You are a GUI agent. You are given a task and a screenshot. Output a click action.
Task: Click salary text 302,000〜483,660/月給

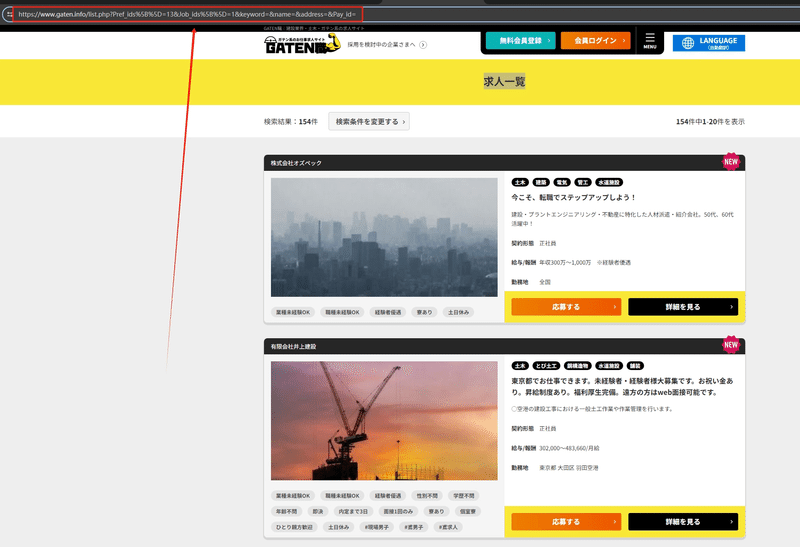[x=569, y=449]
